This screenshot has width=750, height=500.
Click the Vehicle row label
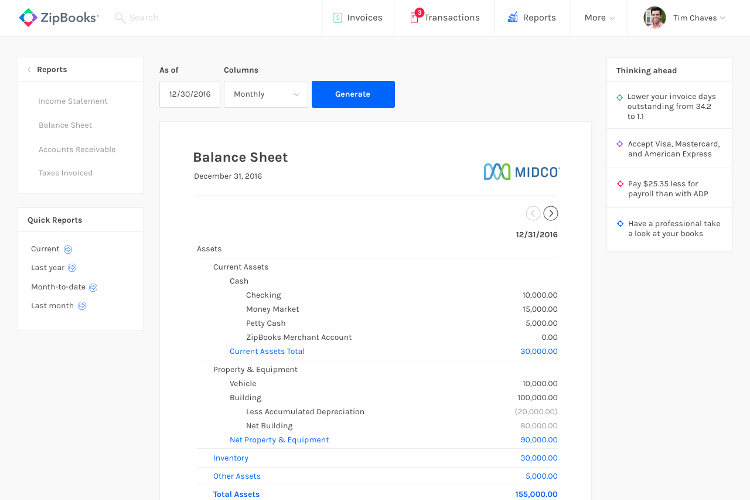coord(243,384)
